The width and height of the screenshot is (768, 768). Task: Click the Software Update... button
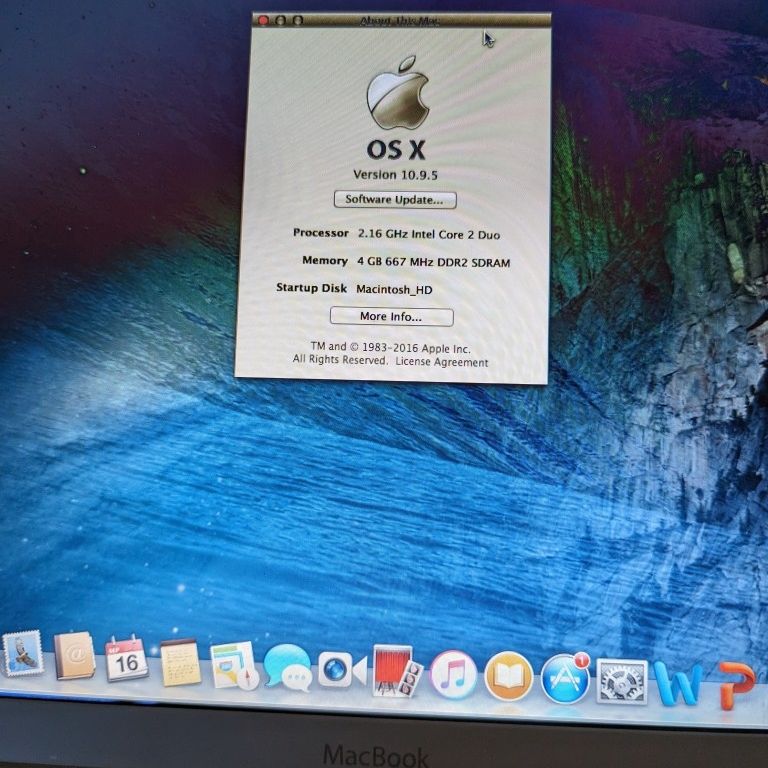point(395,200)
